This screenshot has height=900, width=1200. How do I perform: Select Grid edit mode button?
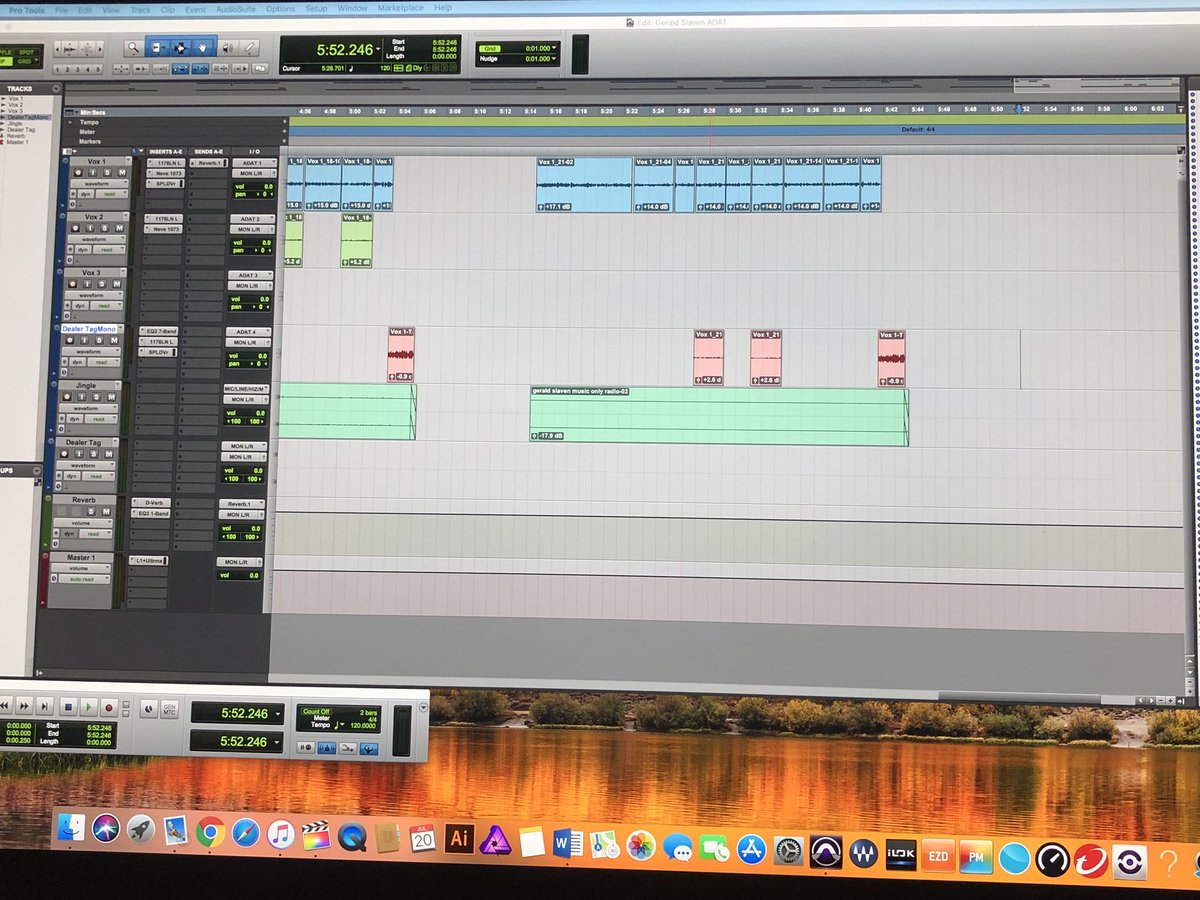[x=25, y=61]
